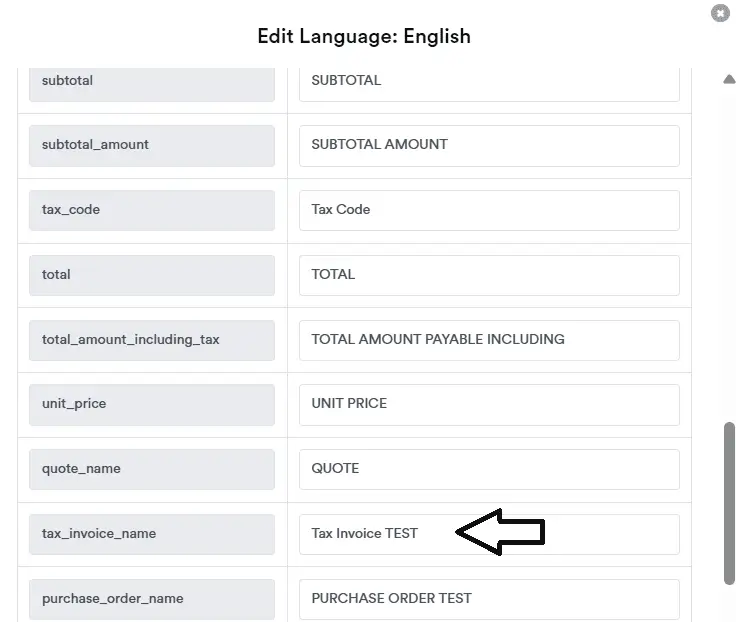Image resolution: width=736 pixels, height=622 pixels.
Task: Click the Tax Code input field
Action: 488,210
